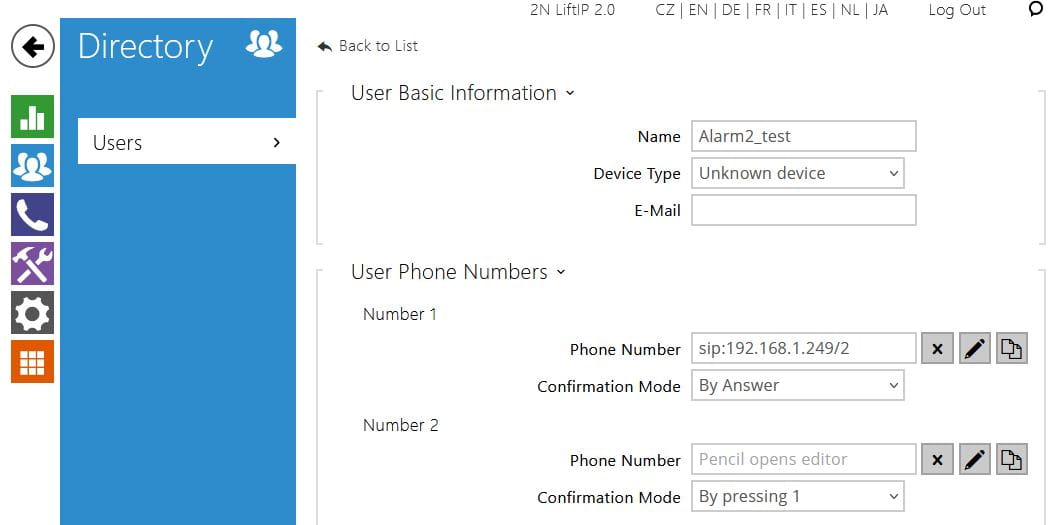
Task: Open pencil editor for Number 1
Action: click(x=975, y=349)
